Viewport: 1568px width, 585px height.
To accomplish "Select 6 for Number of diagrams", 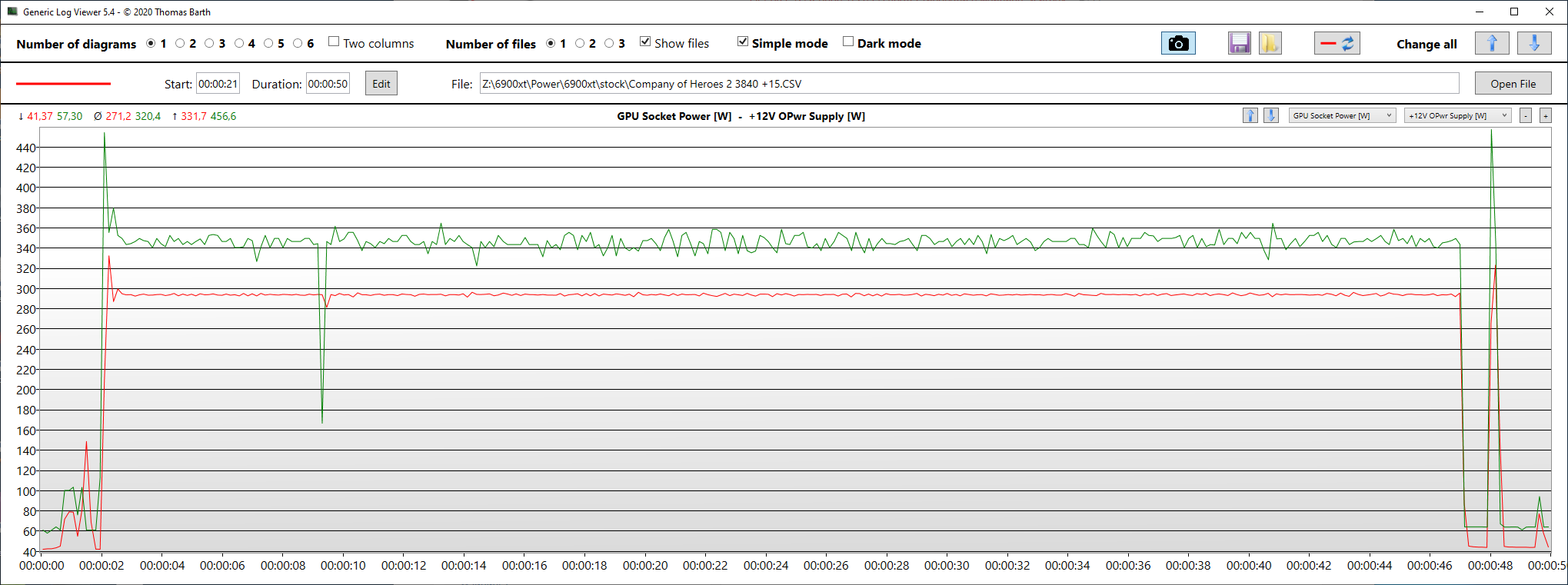I will pyautogui.click(x=298, y=43).
